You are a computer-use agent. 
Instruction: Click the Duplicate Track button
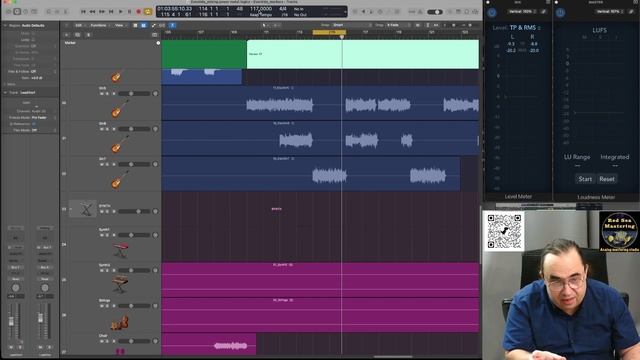(x=78, y=35)
